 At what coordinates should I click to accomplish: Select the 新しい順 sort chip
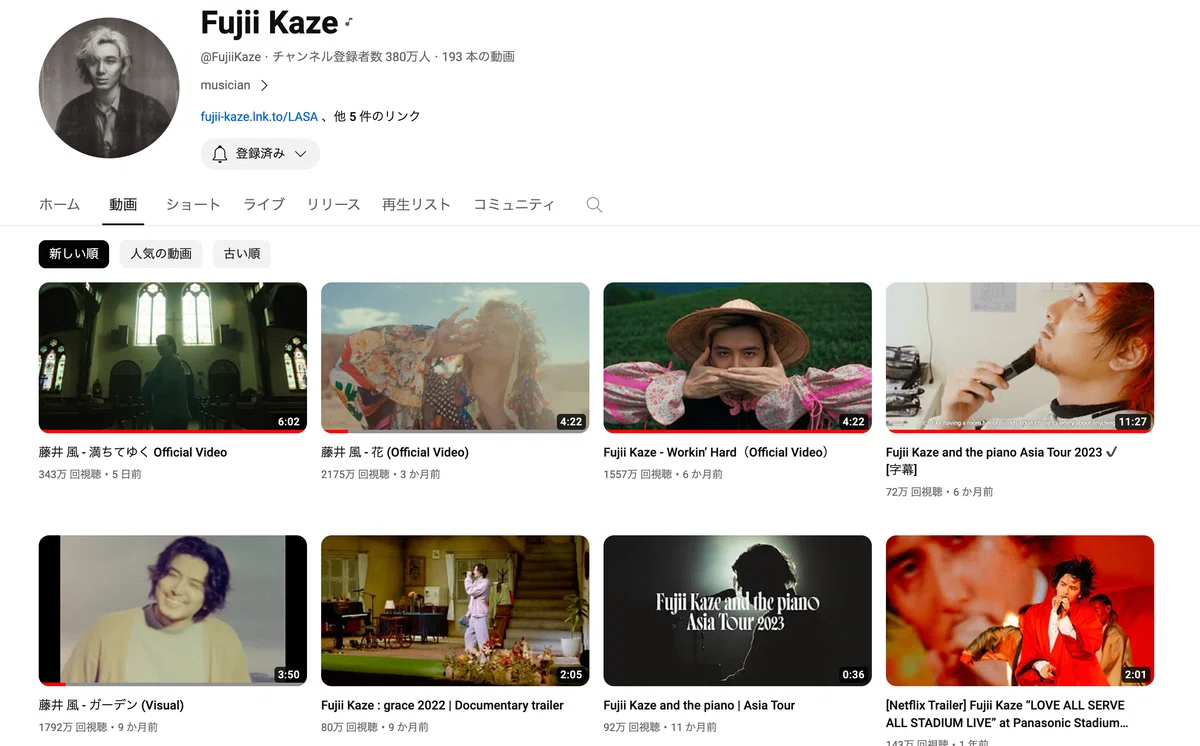74,254
